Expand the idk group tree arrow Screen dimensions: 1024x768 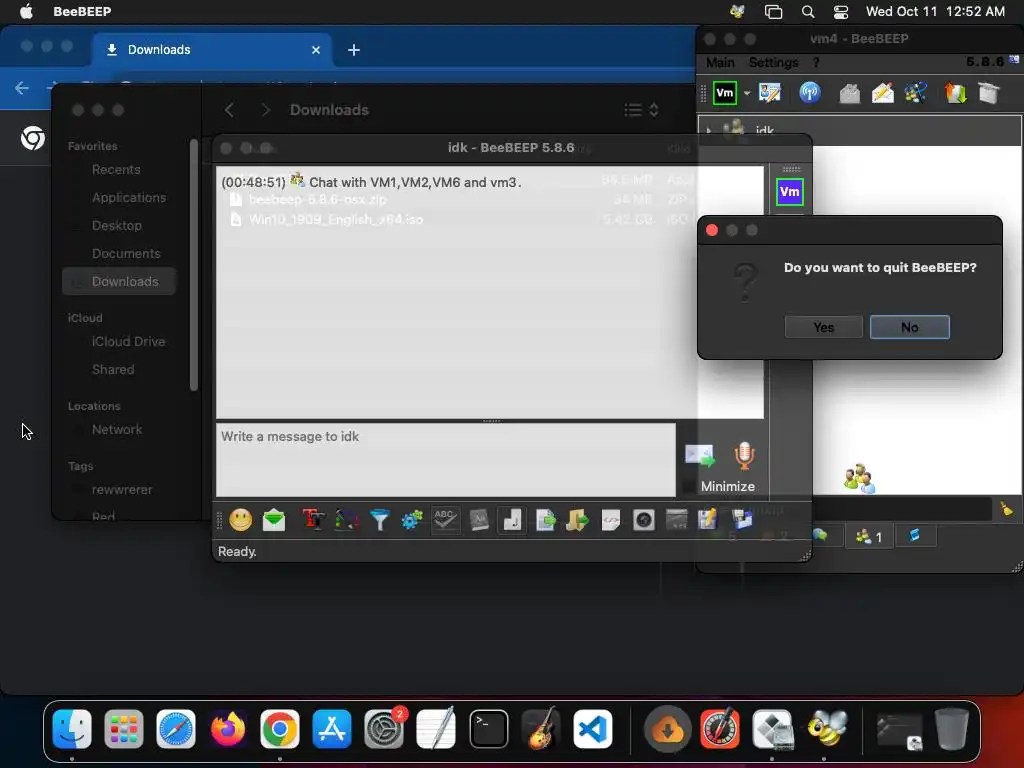(x=709, y=130)
